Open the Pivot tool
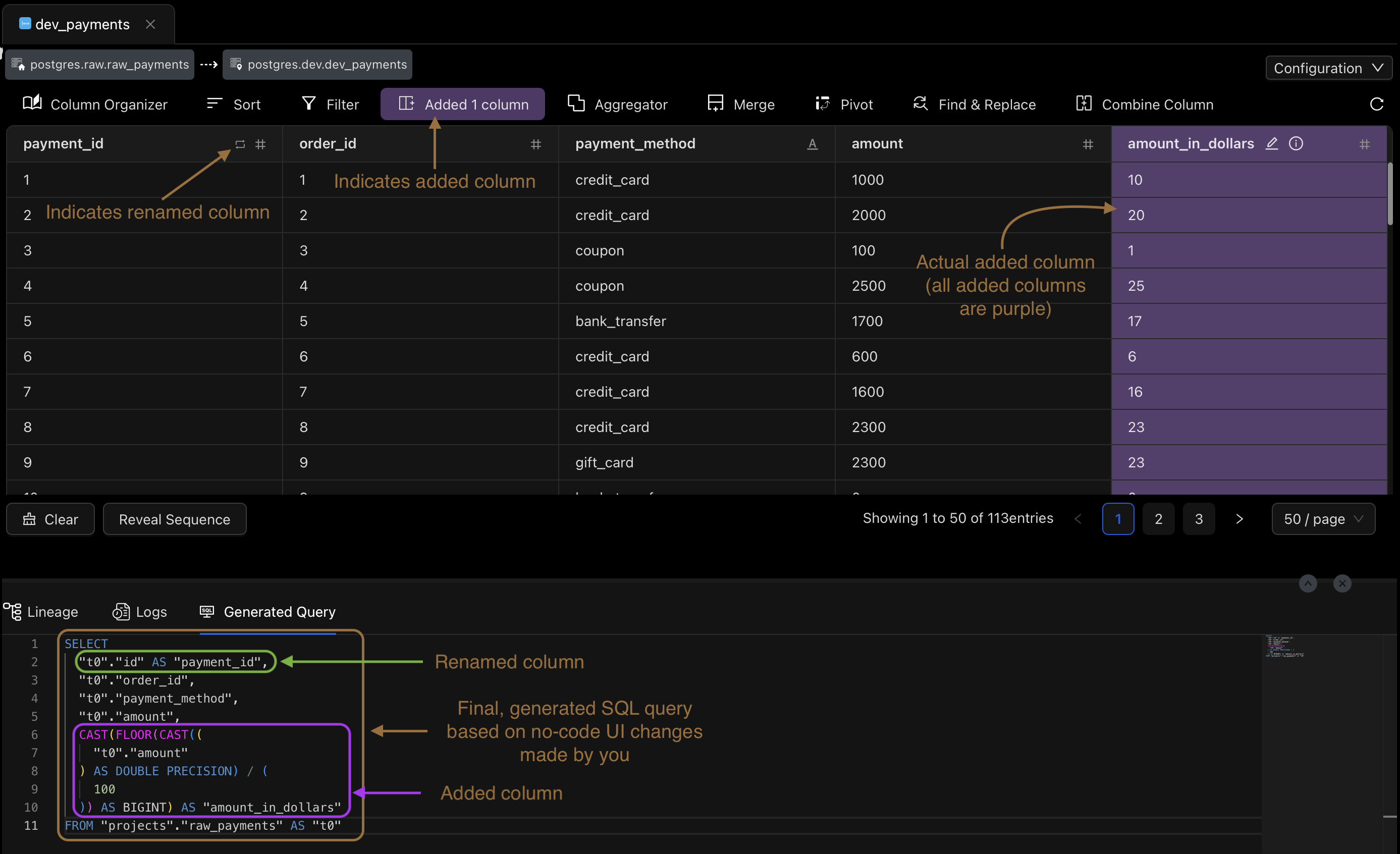 click(x=844, y=104)
